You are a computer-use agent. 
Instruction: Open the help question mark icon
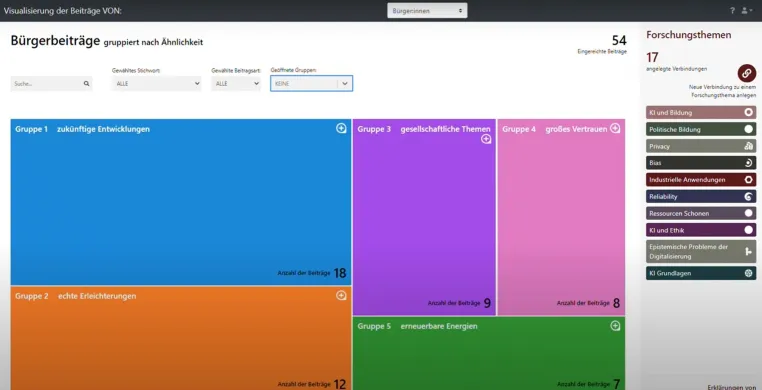pyautogui.click(x=732, y=10)
